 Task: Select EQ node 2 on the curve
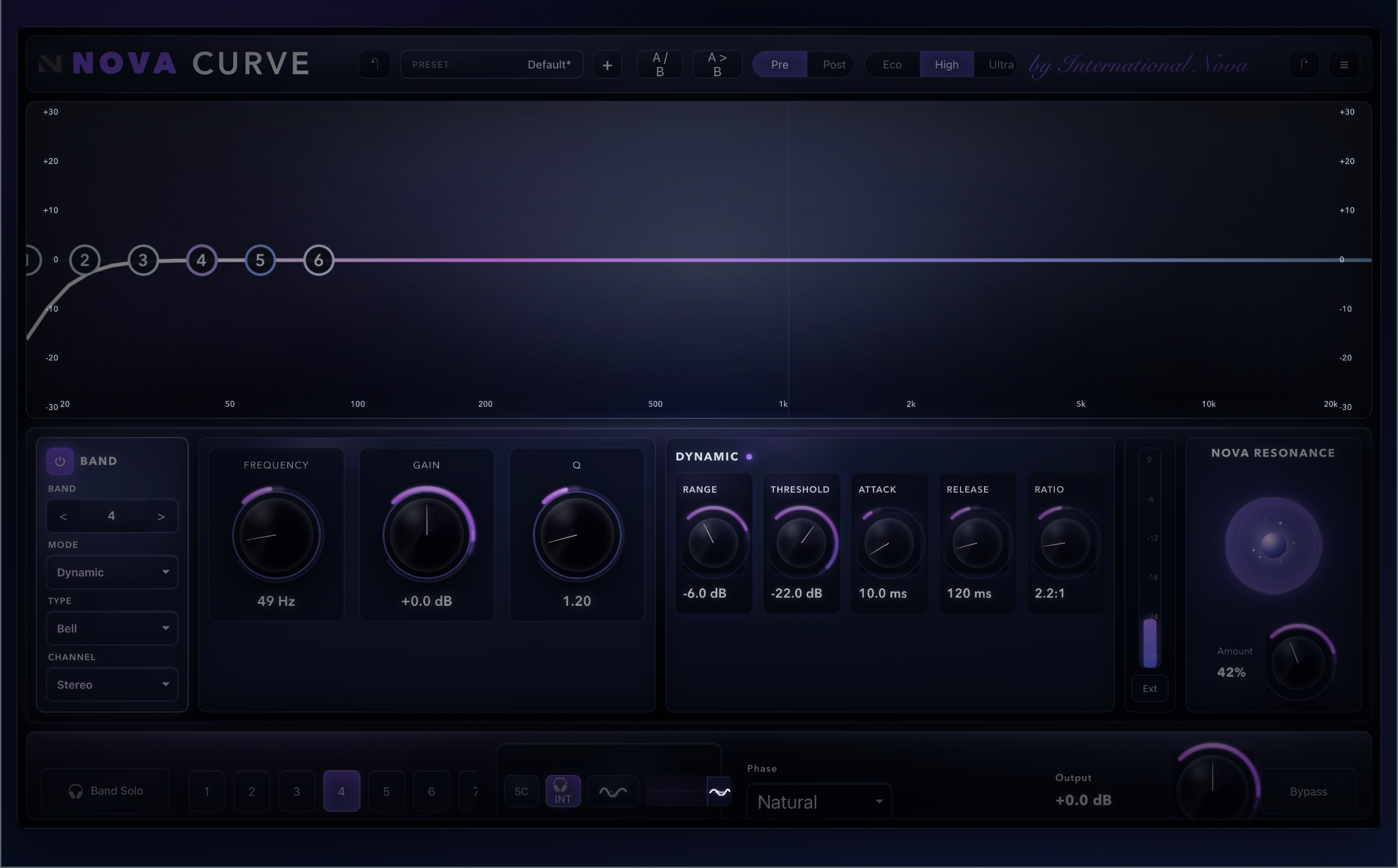pyautogui.click(x=85, y=260)
